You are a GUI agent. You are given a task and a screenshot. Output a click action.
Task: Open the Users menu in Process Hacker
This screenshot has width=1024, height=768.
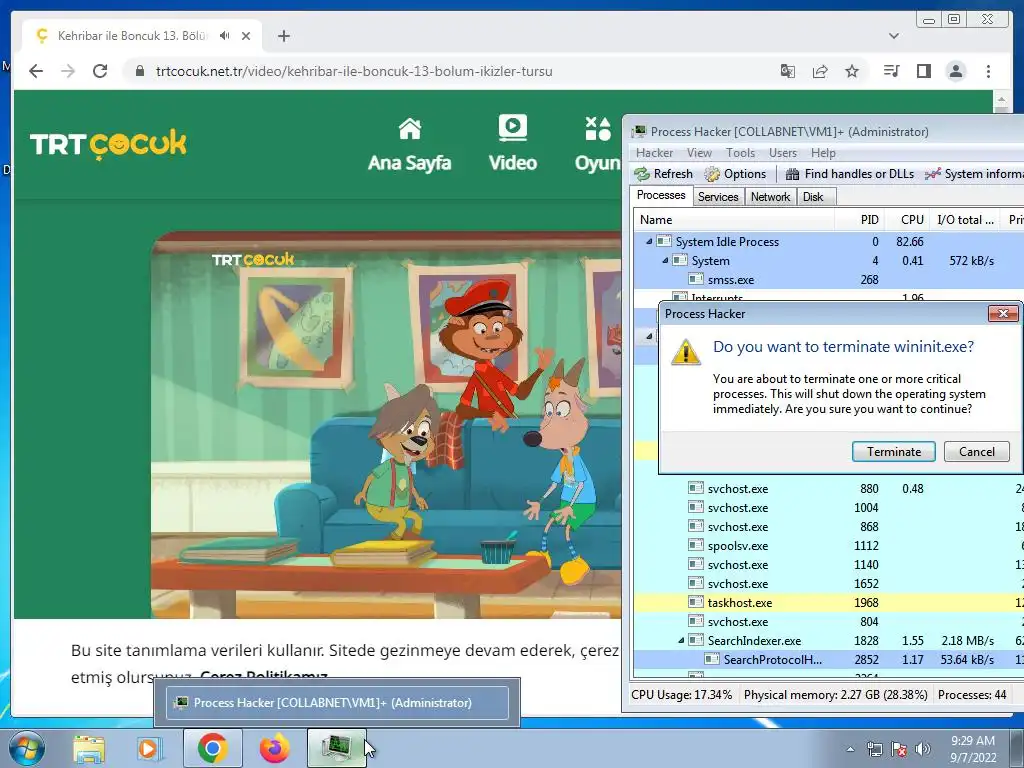pos(782,153)
